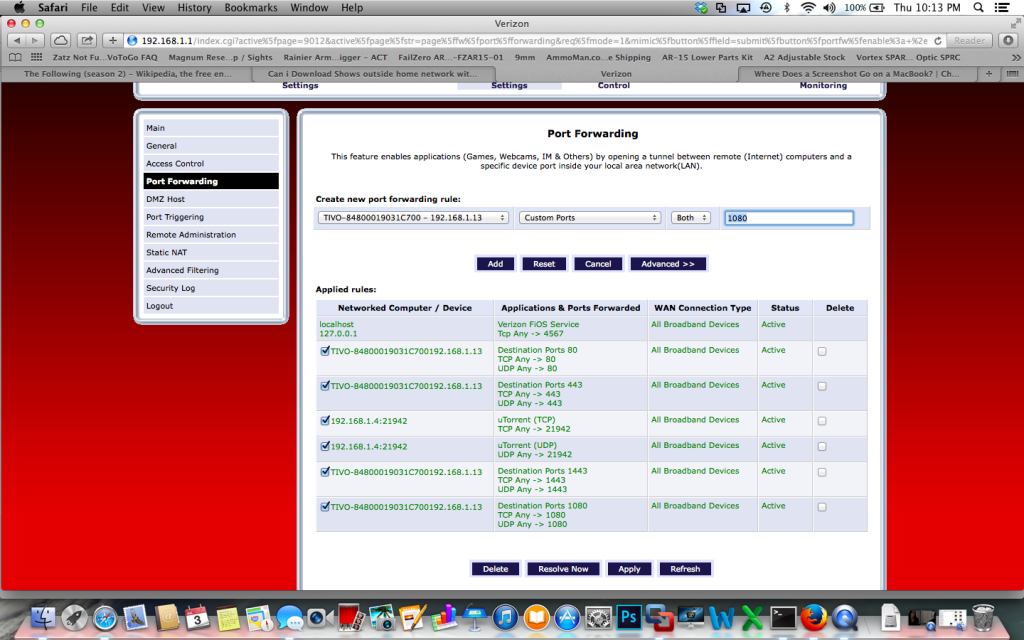Click the Reset button

[544, 264]
